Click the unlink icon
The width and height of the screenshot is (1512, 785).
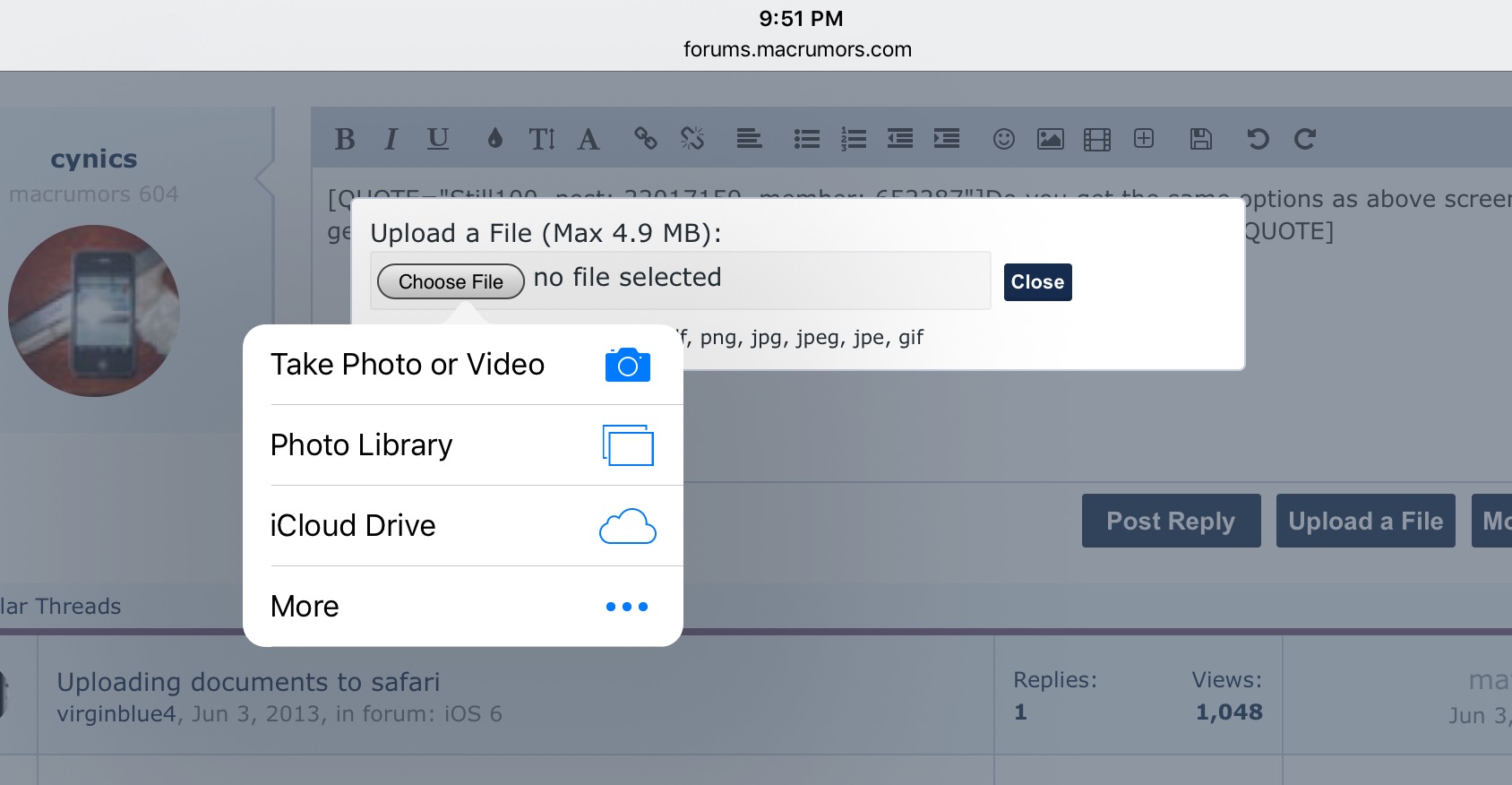coord(692,139)
